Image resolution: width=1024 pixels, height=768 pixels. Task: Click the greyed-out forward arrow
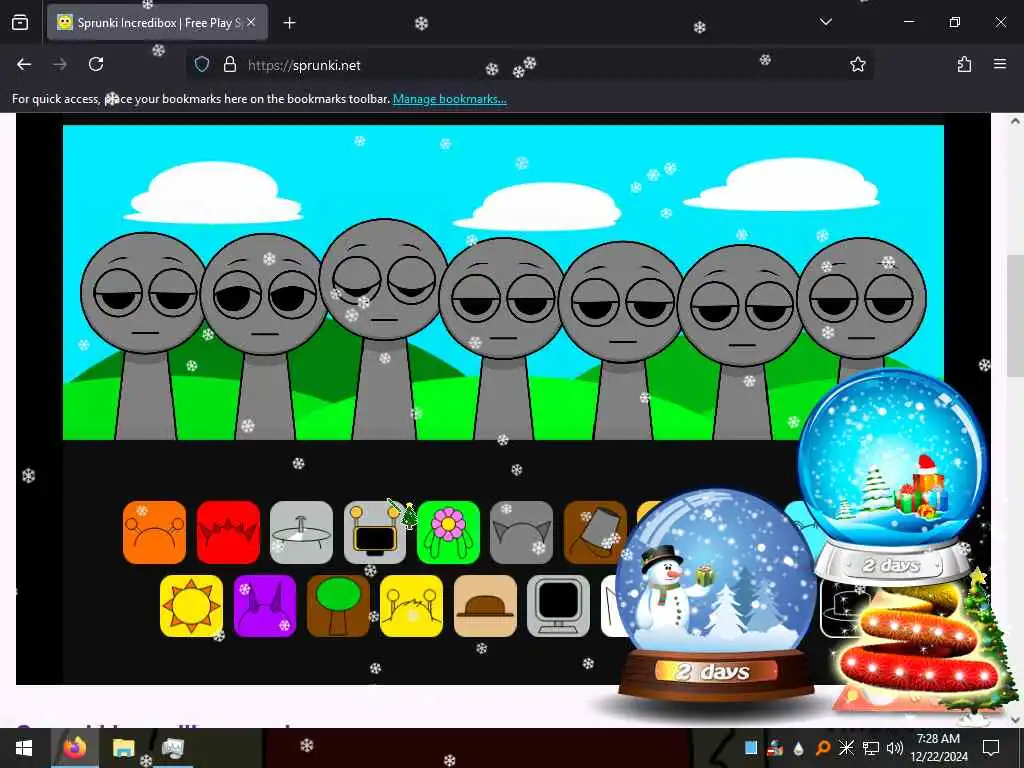[60, 64]
